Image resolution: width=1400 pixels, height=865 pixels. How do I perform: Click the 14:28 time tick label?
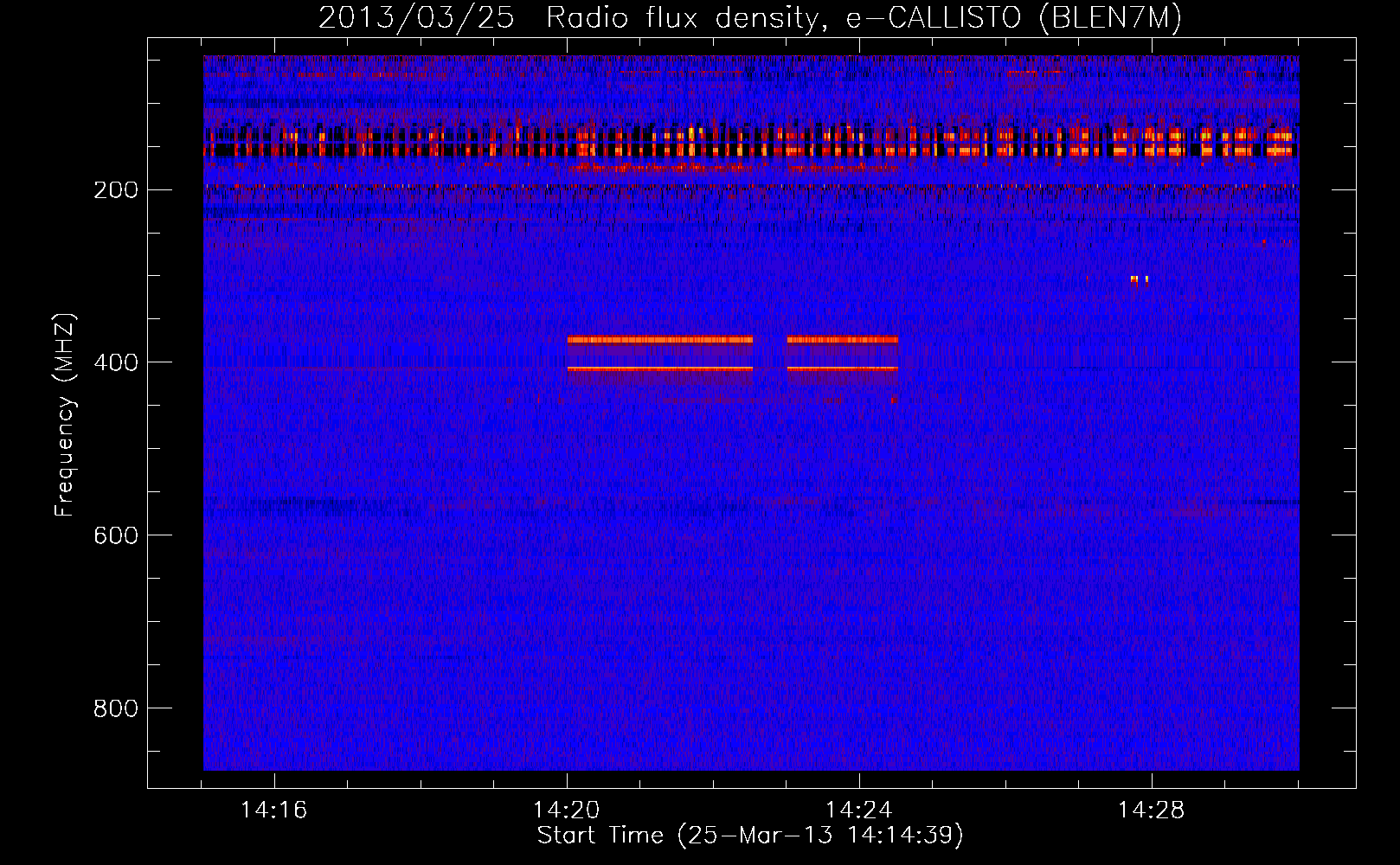(x=1152, y=811)
